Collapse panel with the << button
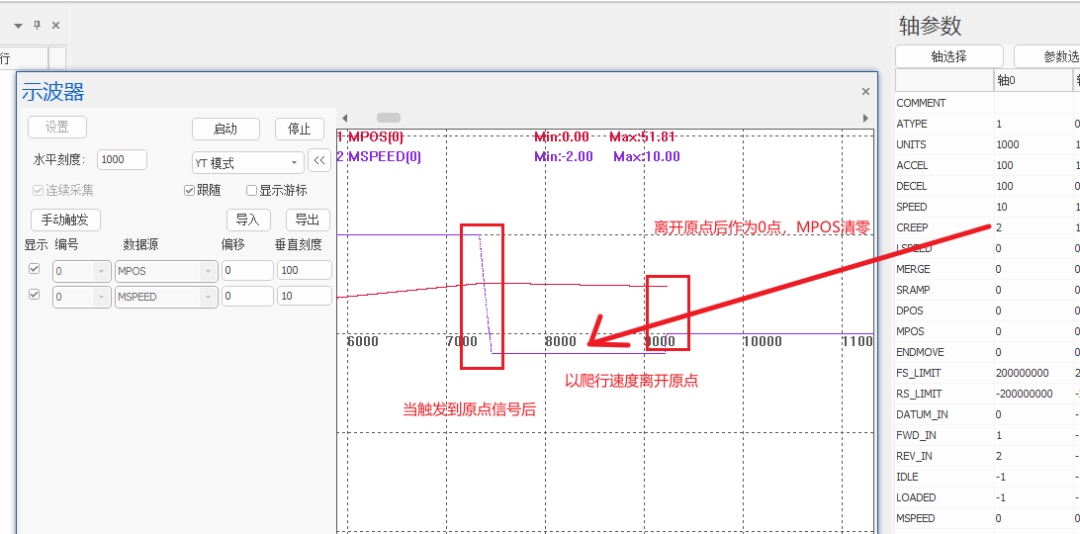The width and height of the screenshot is (1080, 534). point(319,161)
